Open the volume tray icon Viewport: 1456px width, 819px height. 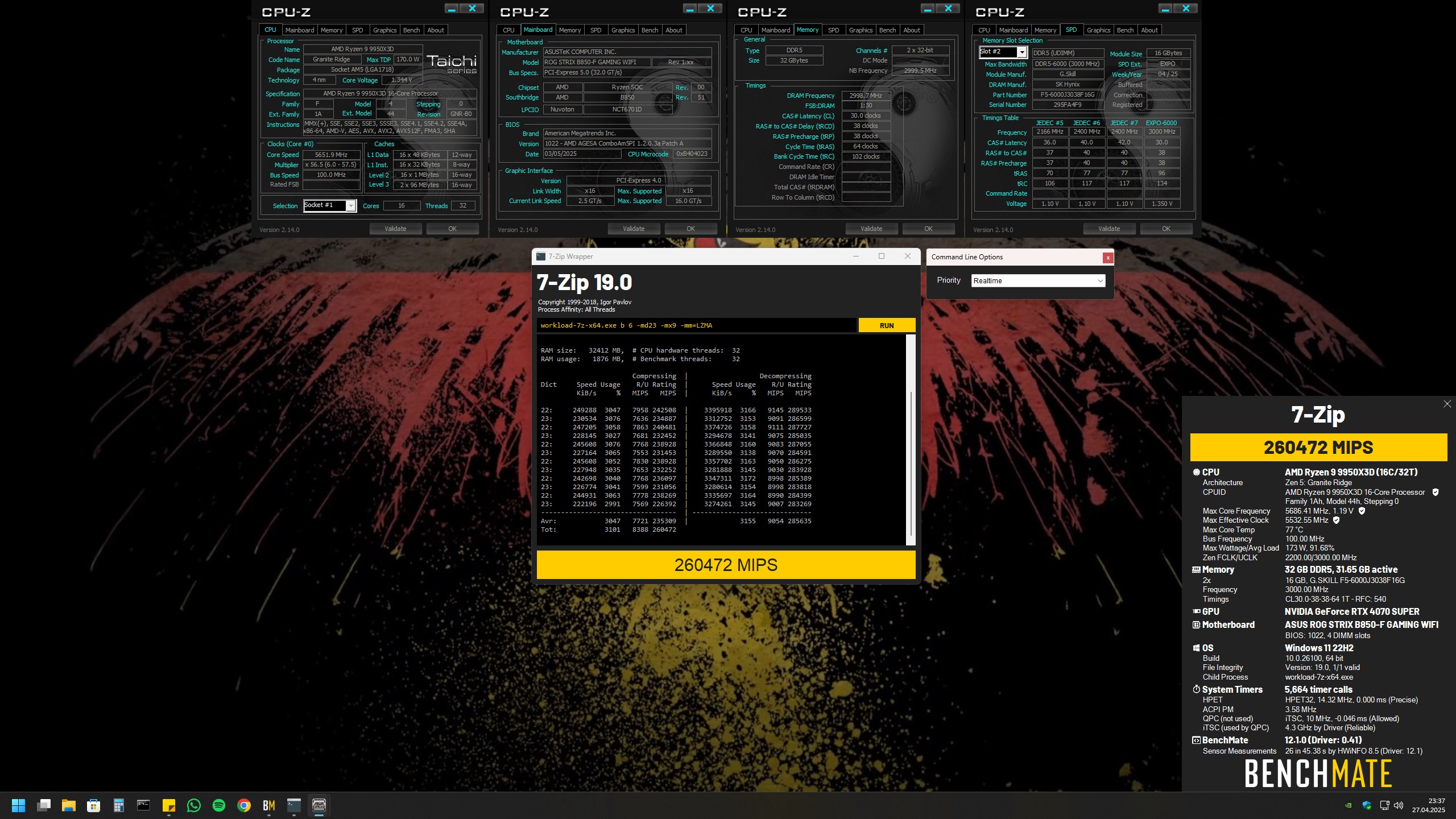coord(1399,805)
